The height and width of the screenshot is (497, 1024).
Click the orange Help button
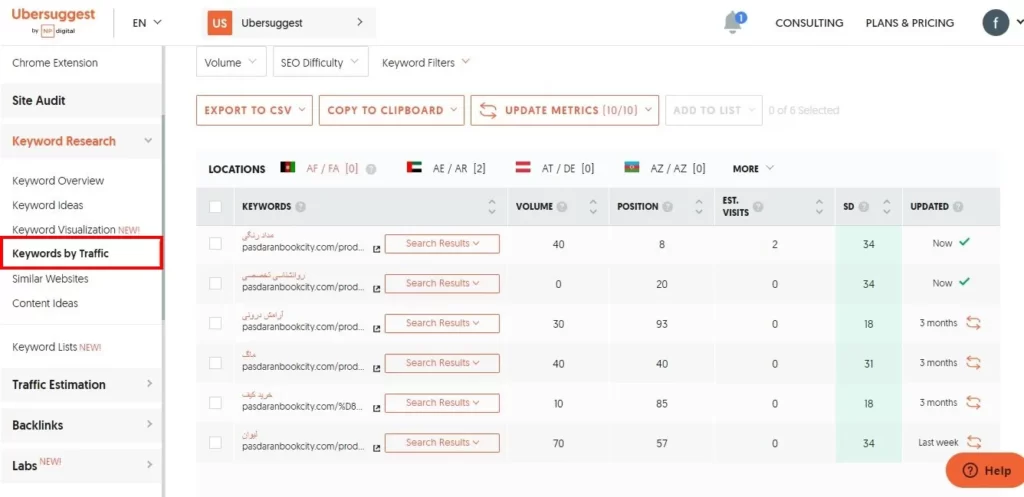[985, 470]
